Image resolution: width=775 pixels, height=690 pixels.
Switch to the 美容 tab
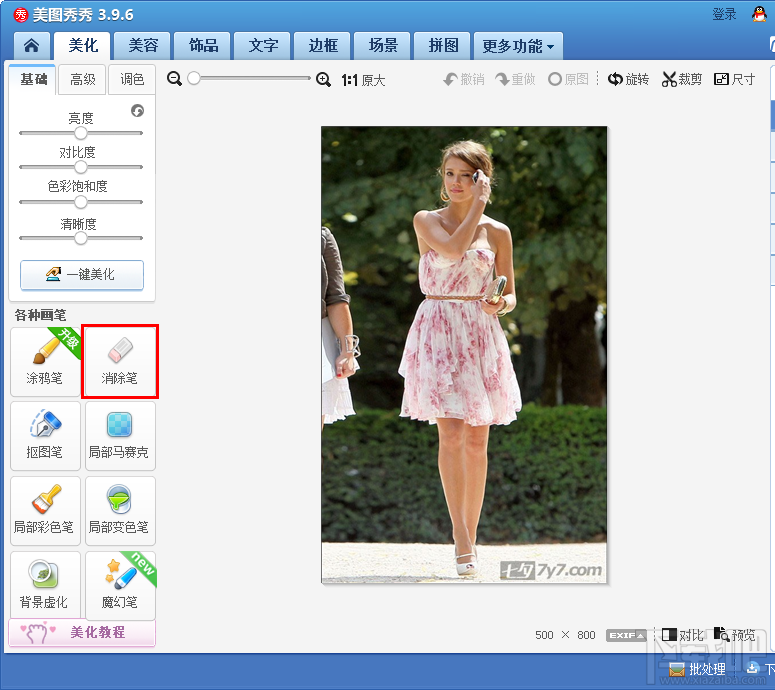[143, 46]
